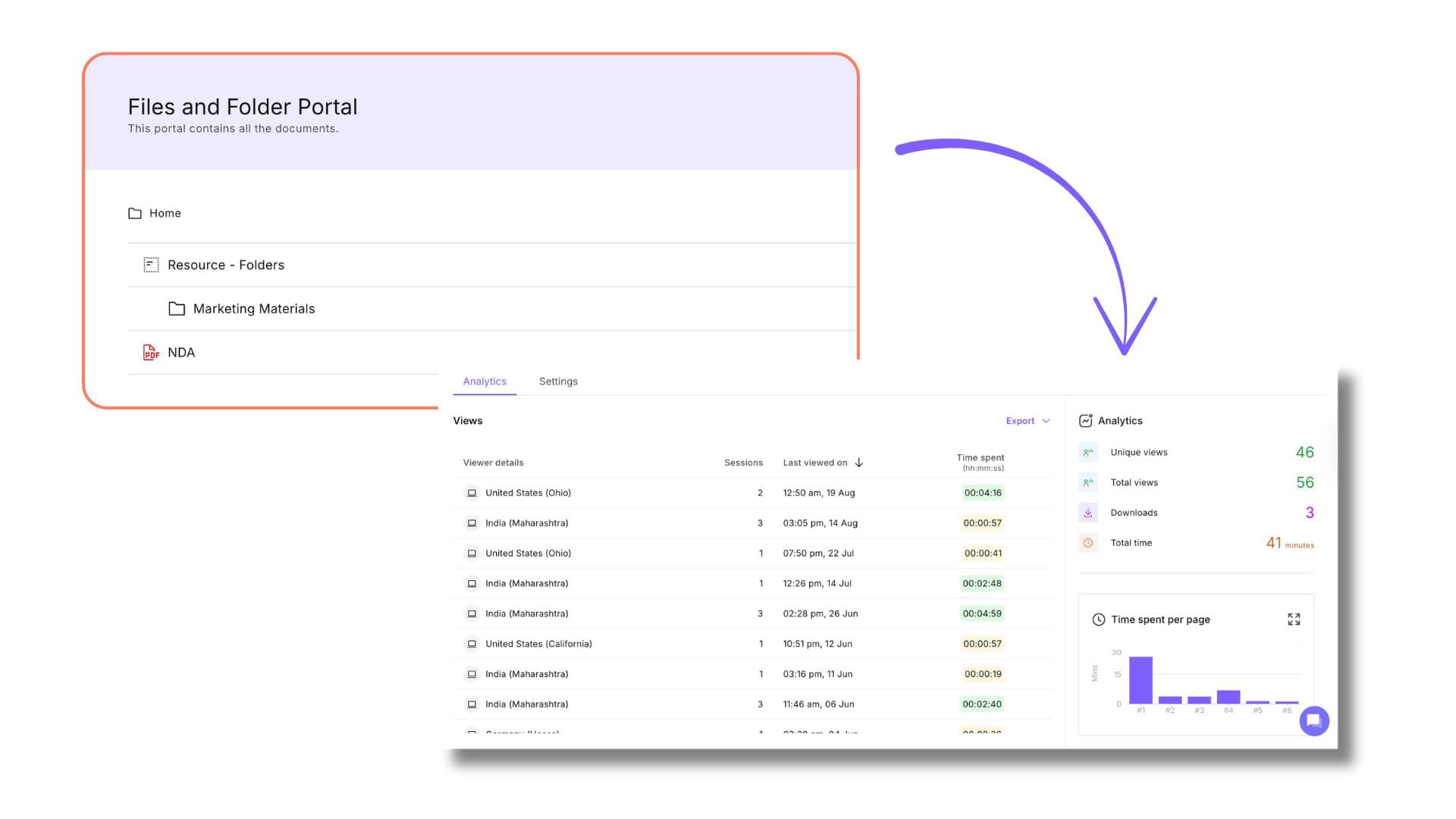Expand the Time spent per page chart fullscreen
This screenshot has height=819, width=1456.
pyautogui.click(x=1293, y=619)
